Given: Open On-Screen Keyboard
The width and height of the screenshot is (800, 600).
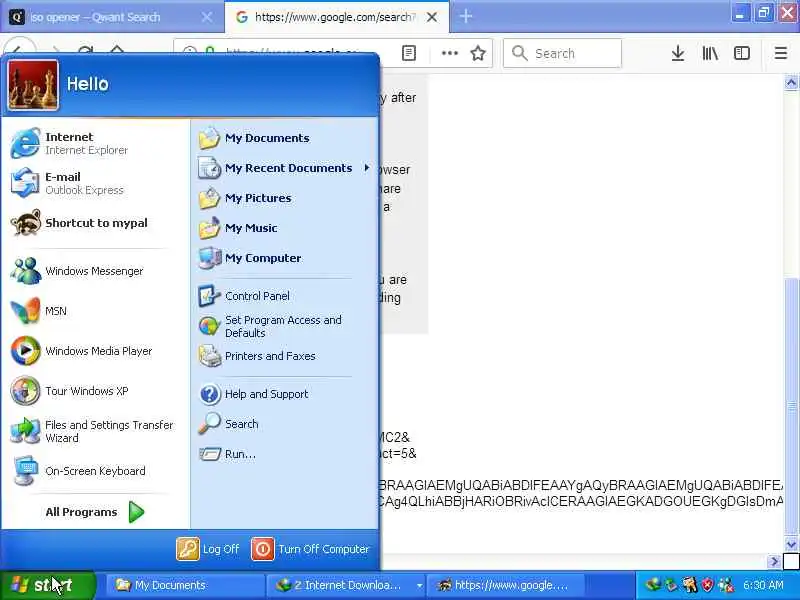Looking at the screenshot, I should click(79, 471).
